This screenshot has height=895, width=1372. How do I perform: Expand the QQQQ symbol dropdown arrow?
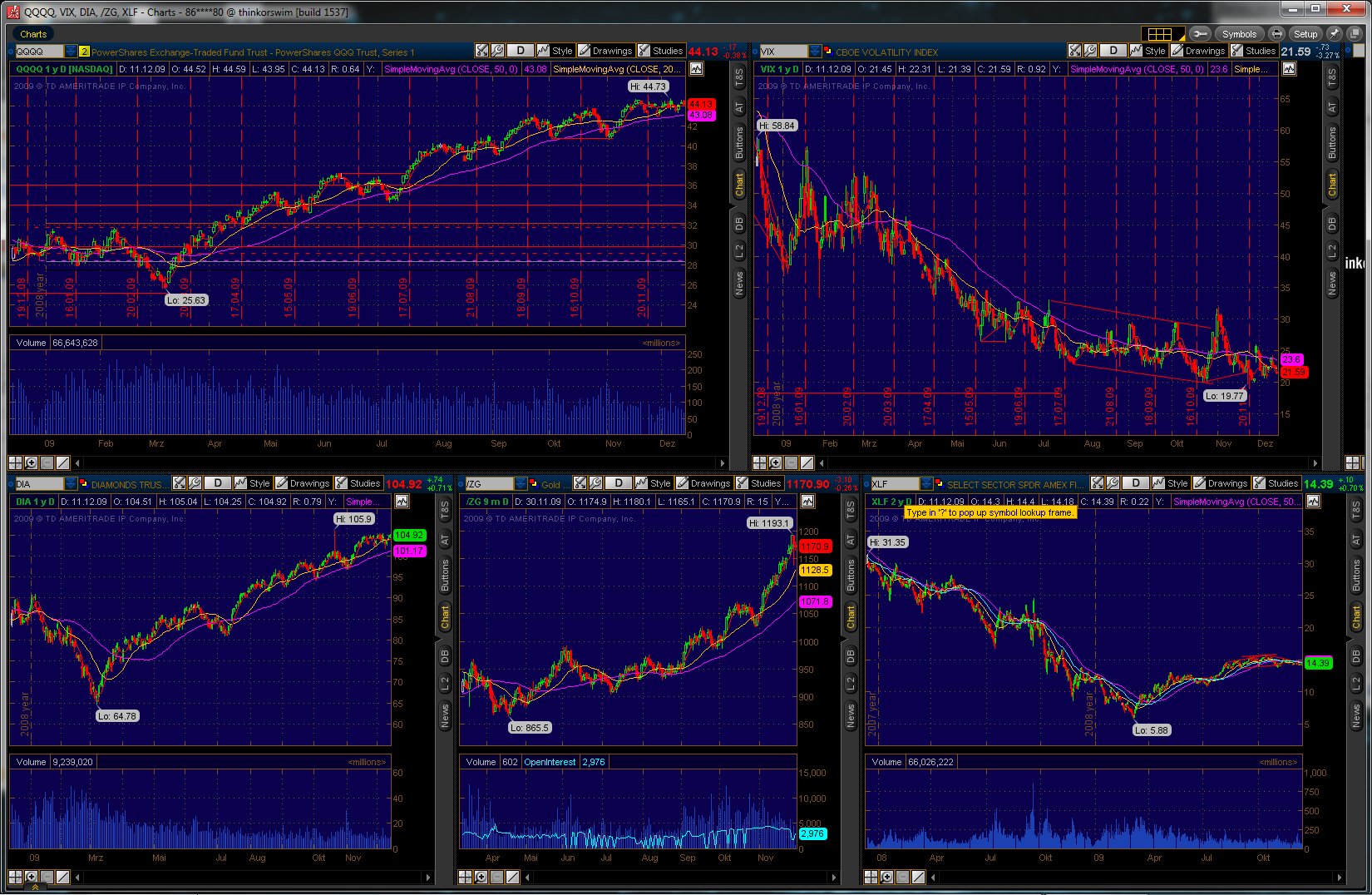[x=71, y=52]
